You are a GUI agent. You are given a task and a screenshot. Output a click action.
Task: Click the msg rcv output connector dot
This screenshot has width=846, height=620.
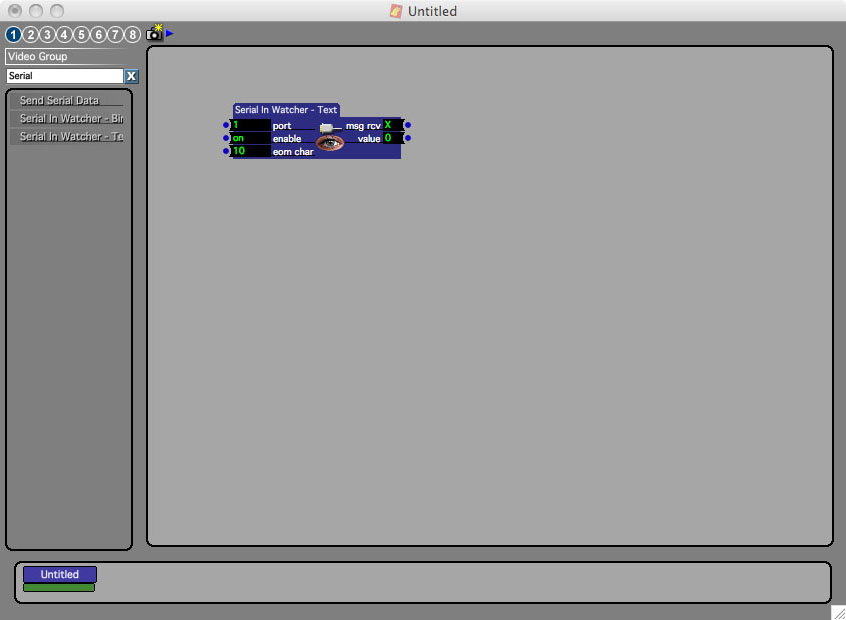408,125
